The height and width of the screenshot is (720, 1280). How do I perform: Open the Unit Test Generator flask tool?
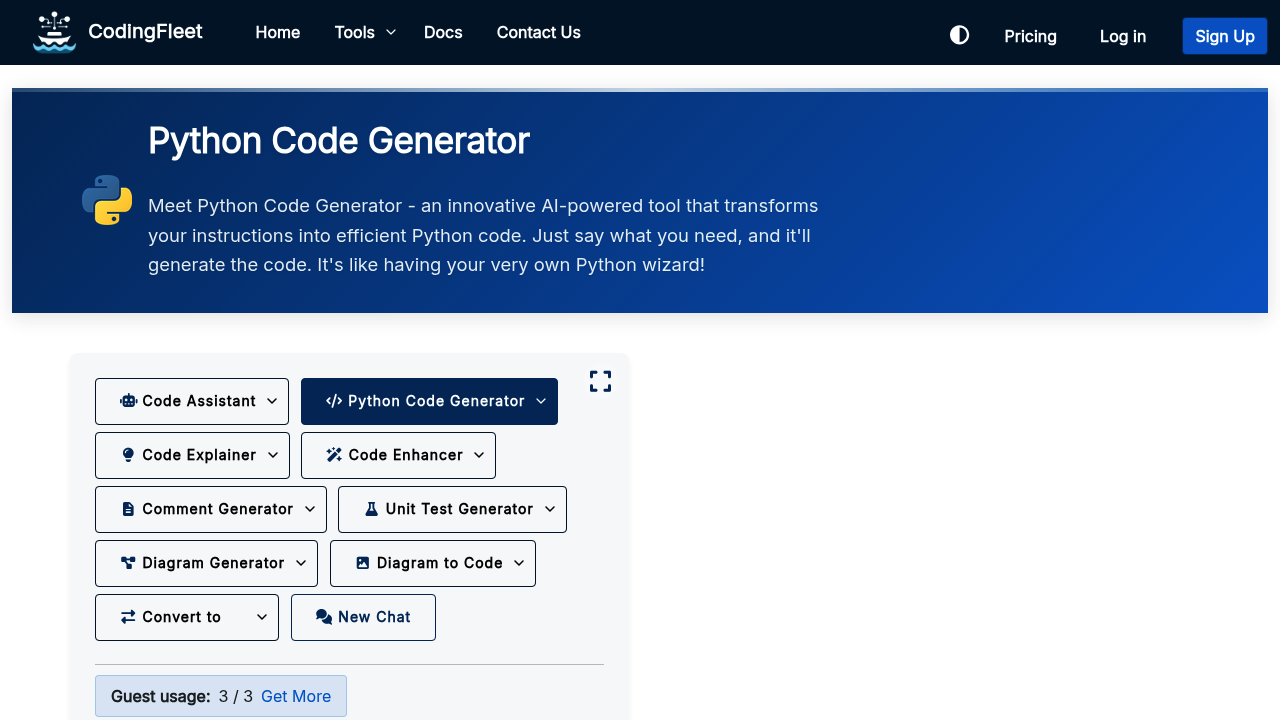(451, 509)
